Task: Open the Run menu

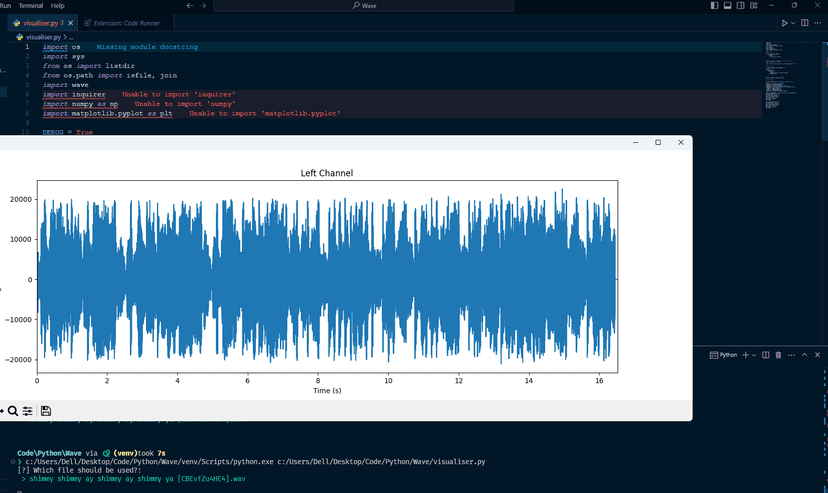Action: coord(5,5)
